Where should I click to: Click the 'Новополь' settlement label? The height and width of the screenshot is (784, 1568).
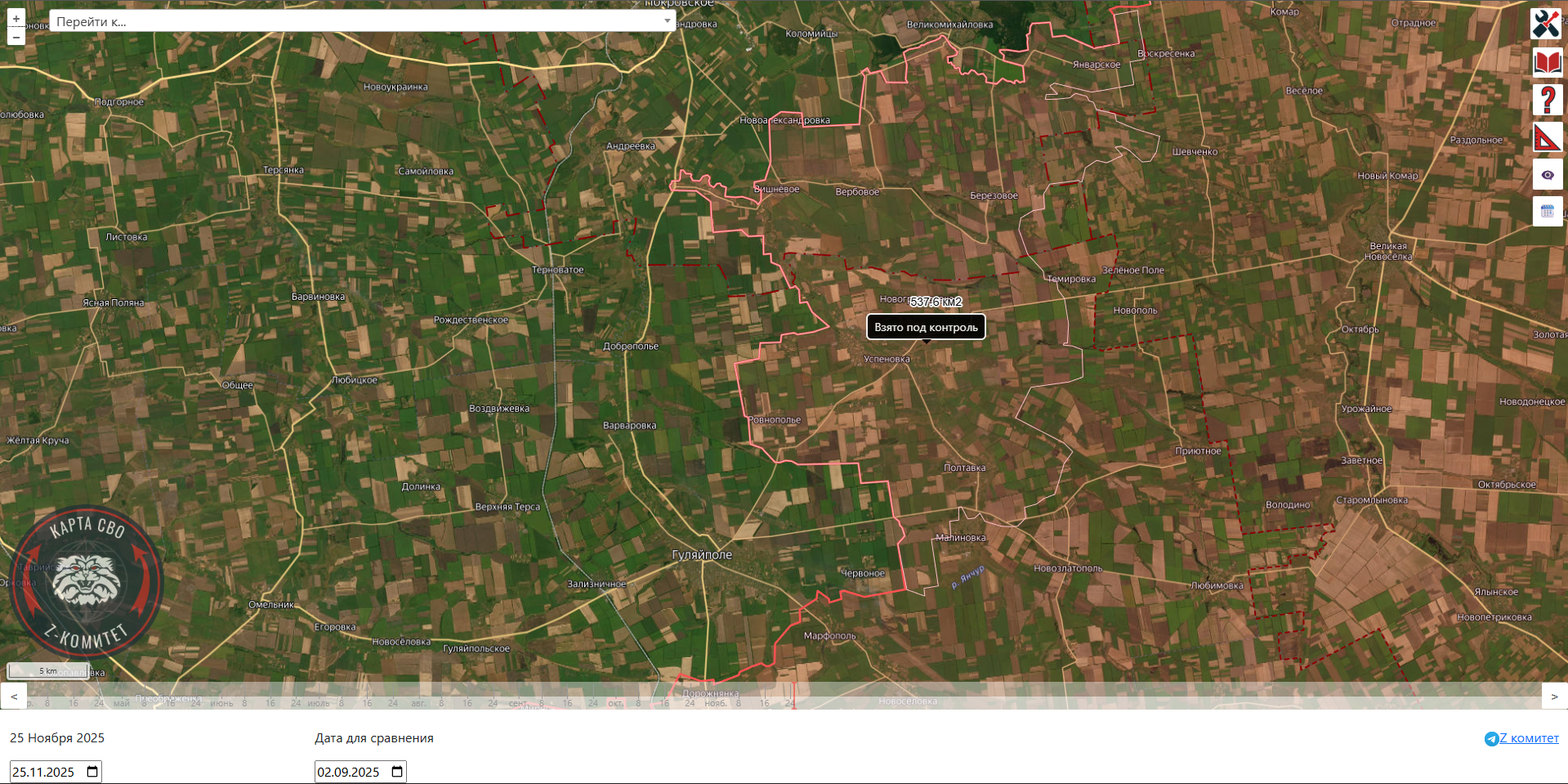[1135, 310]
